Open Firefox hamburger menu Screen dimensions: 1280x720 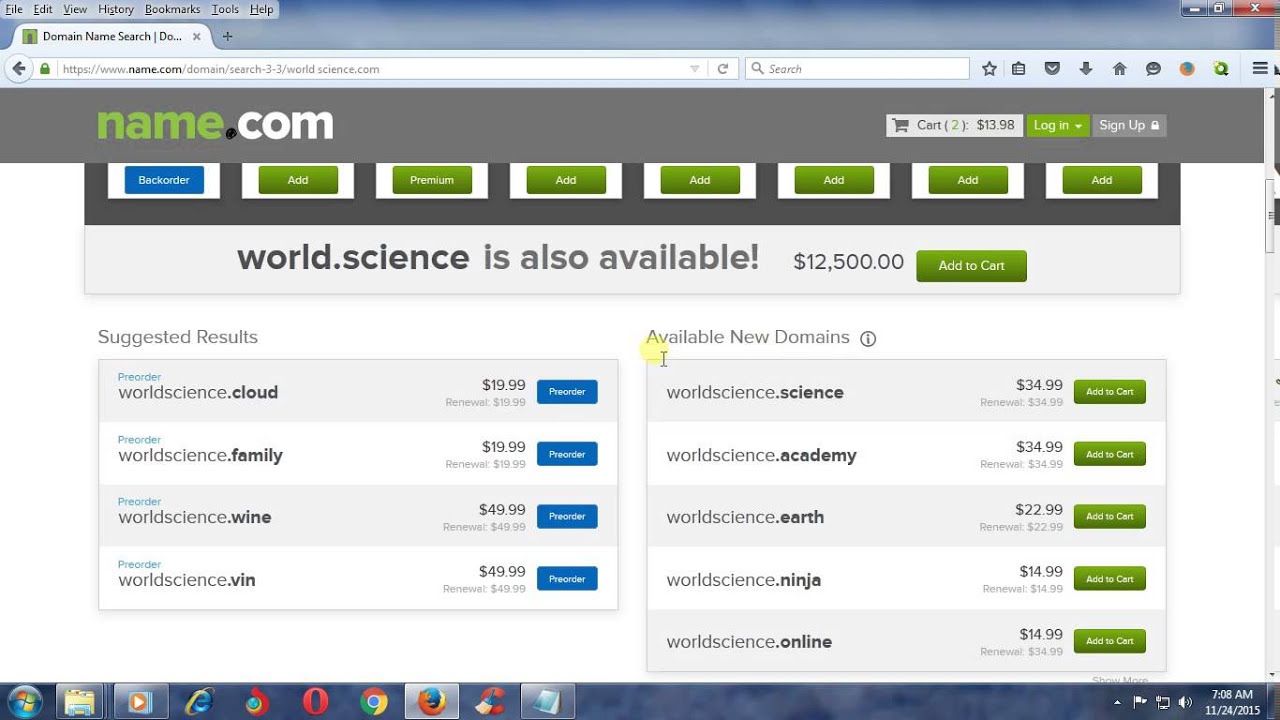click(1260, 69)
